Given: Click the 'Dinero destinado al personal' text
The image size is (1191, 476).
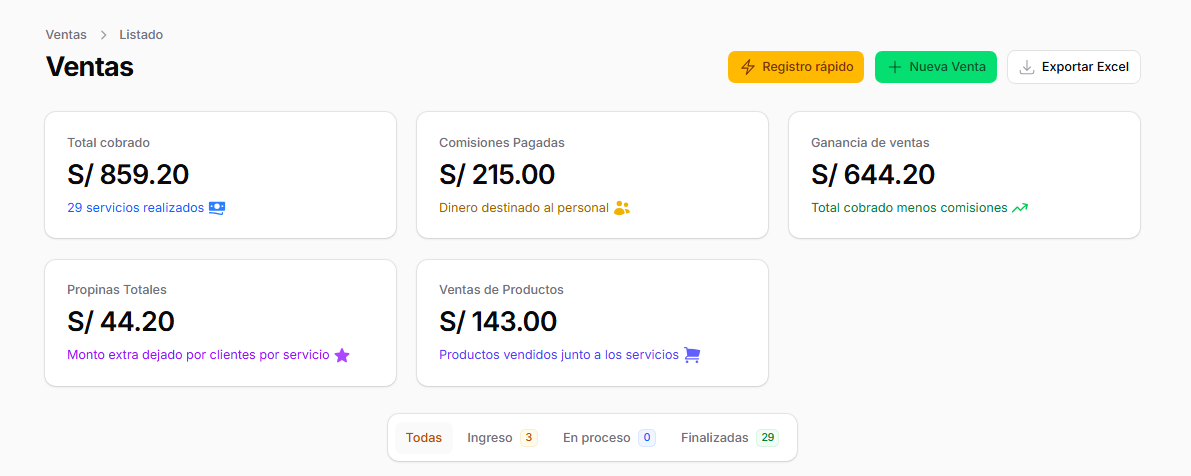Looking at the screenshot, I should (x=524, y=207).
